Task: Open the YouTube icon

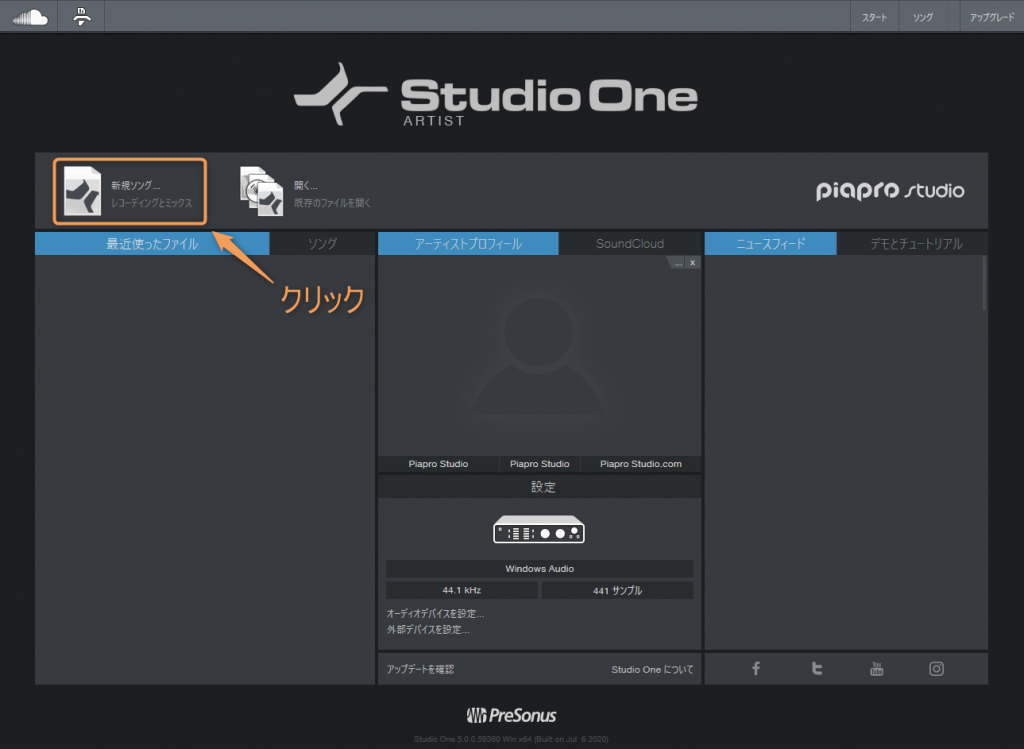Action: point(877,668)
